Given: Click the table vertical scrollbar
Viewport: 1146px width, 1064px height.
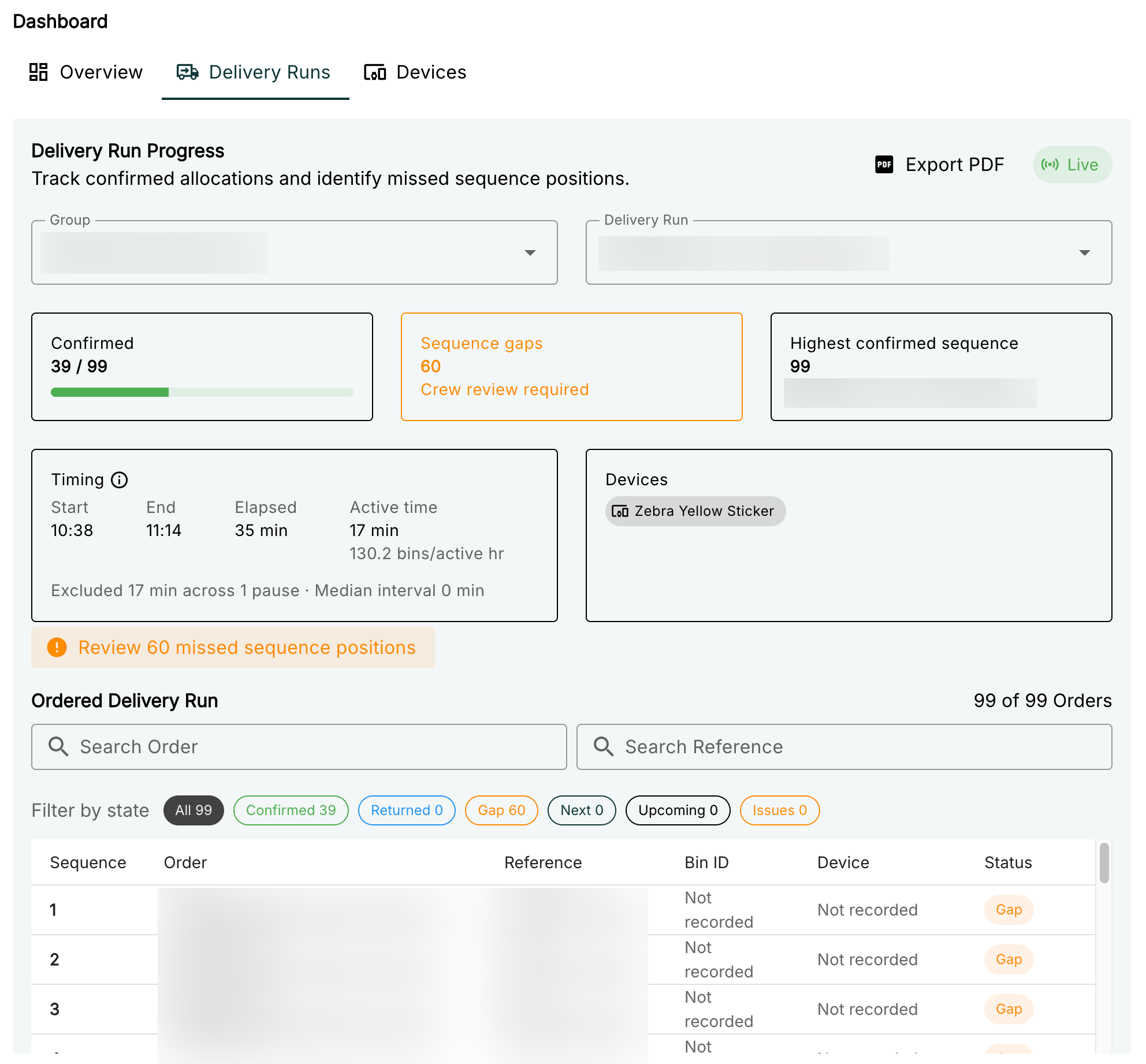Looking at the screenshot, I should [x=1104, y=863].
